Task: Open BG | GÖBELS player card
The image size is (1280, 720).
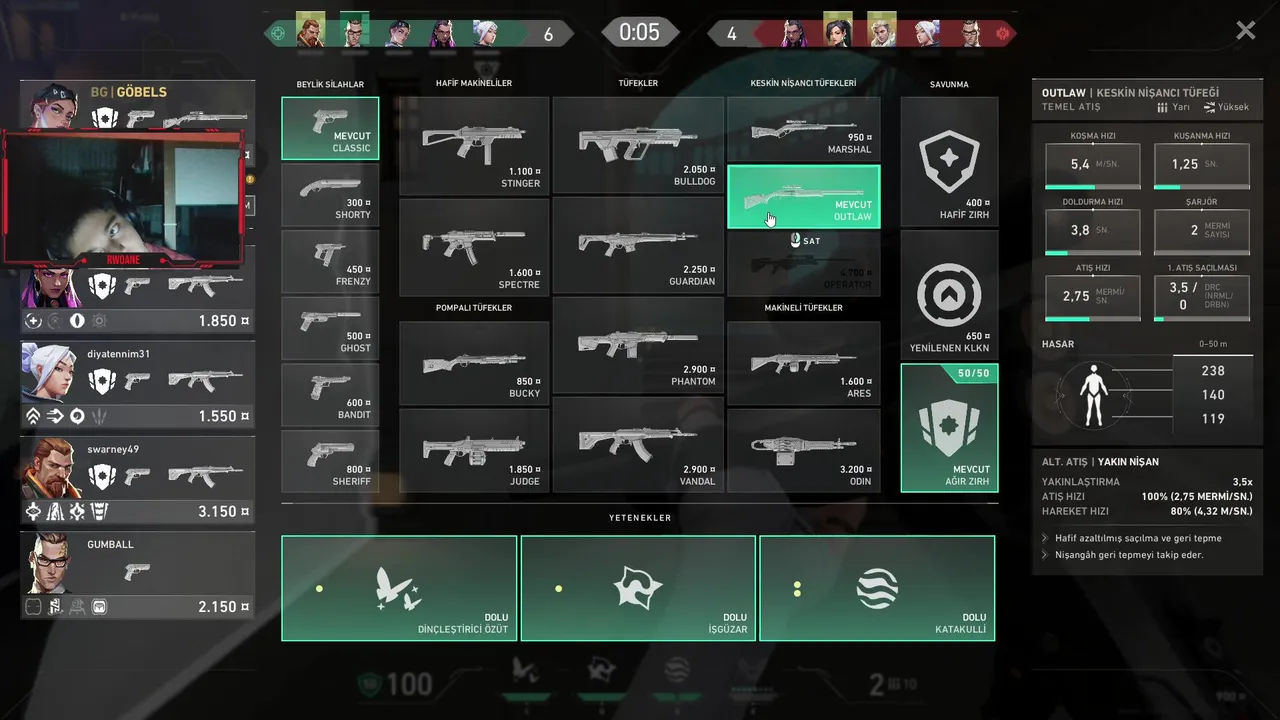Action: [138, 107]
